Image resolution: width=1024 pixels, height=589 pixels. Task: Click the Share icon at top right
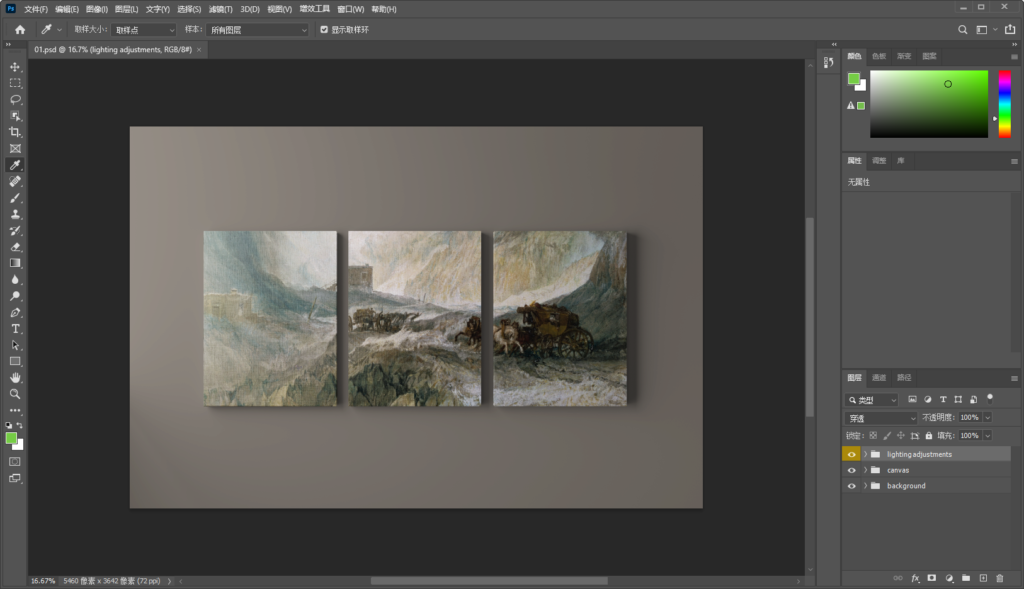[x=1010, y=29]
